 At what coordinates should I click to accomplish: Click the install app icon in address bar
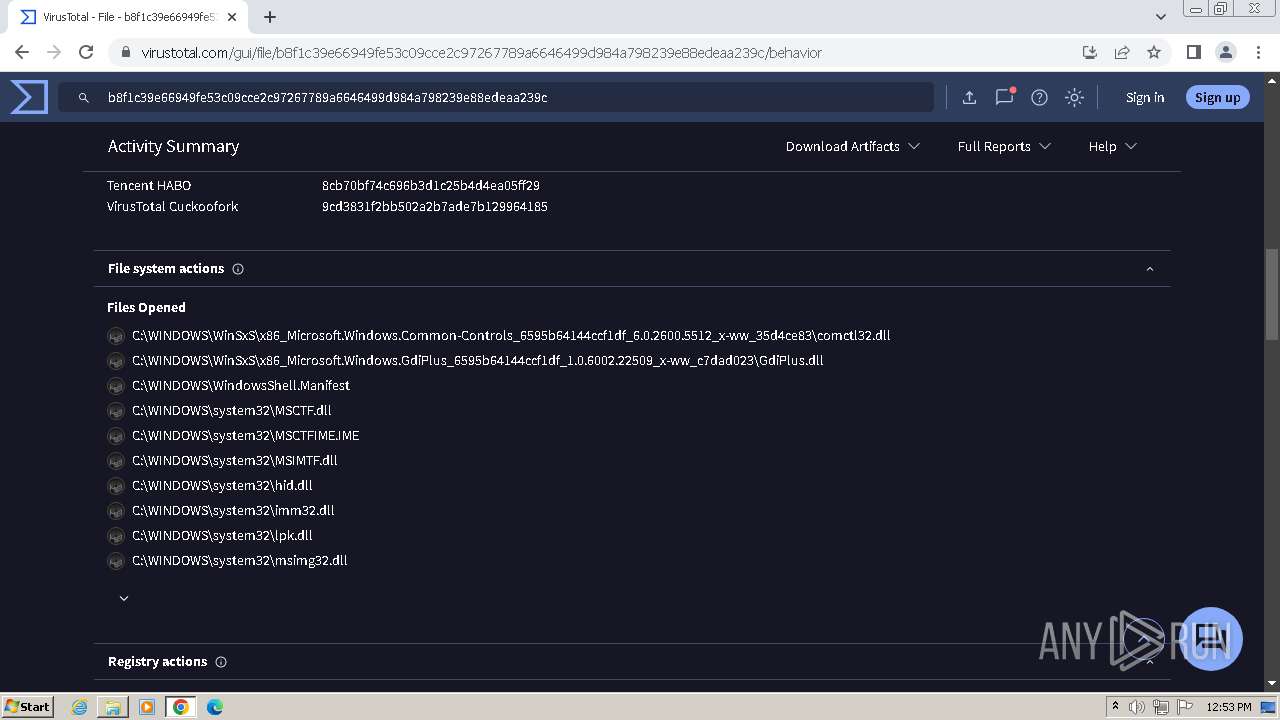(x=1090, y=52)
